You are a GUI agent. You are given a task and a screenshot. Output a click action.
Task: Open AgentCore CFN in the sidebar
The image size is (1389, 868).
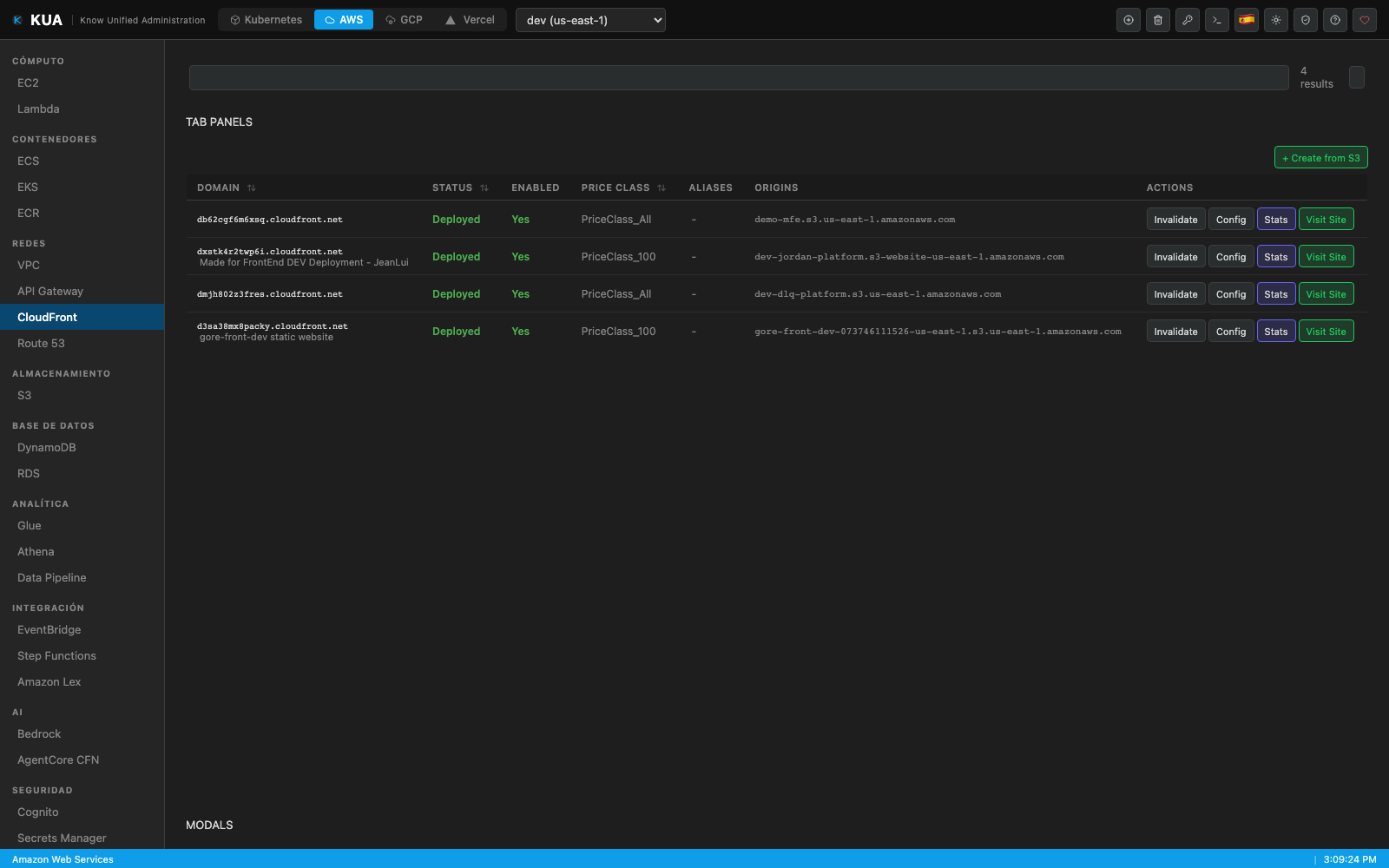coord(82,760)
